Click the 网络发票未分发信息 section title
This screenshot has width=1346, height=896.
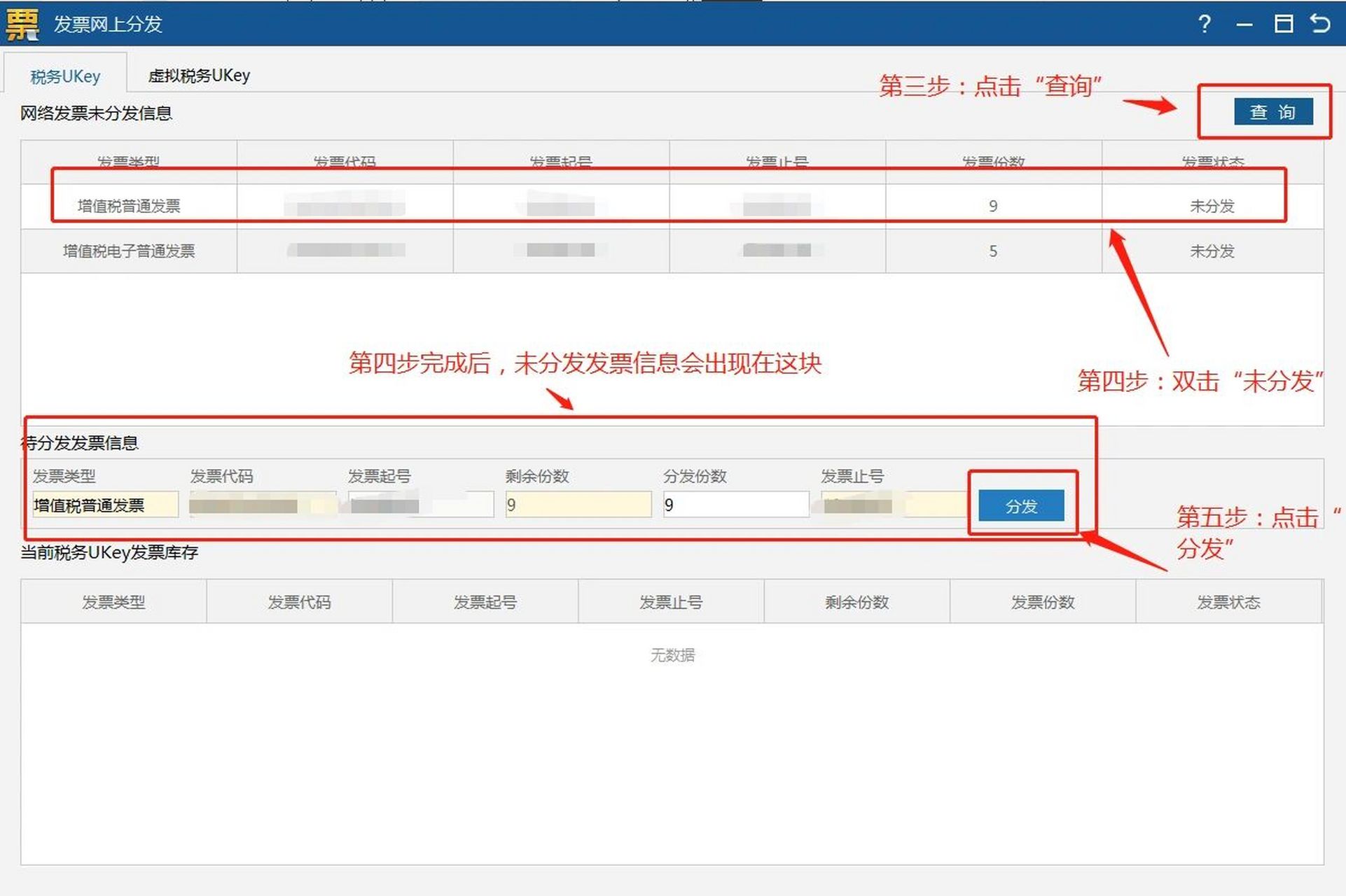point(96,113)
